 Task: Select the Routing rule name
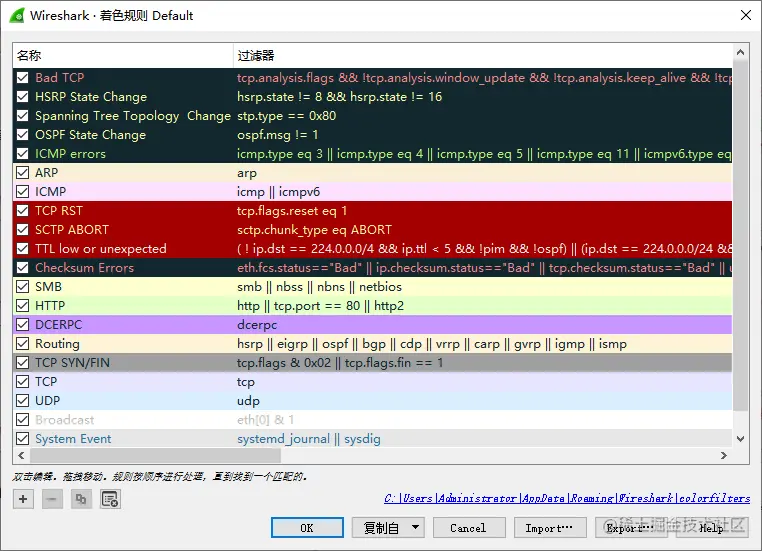57,344
